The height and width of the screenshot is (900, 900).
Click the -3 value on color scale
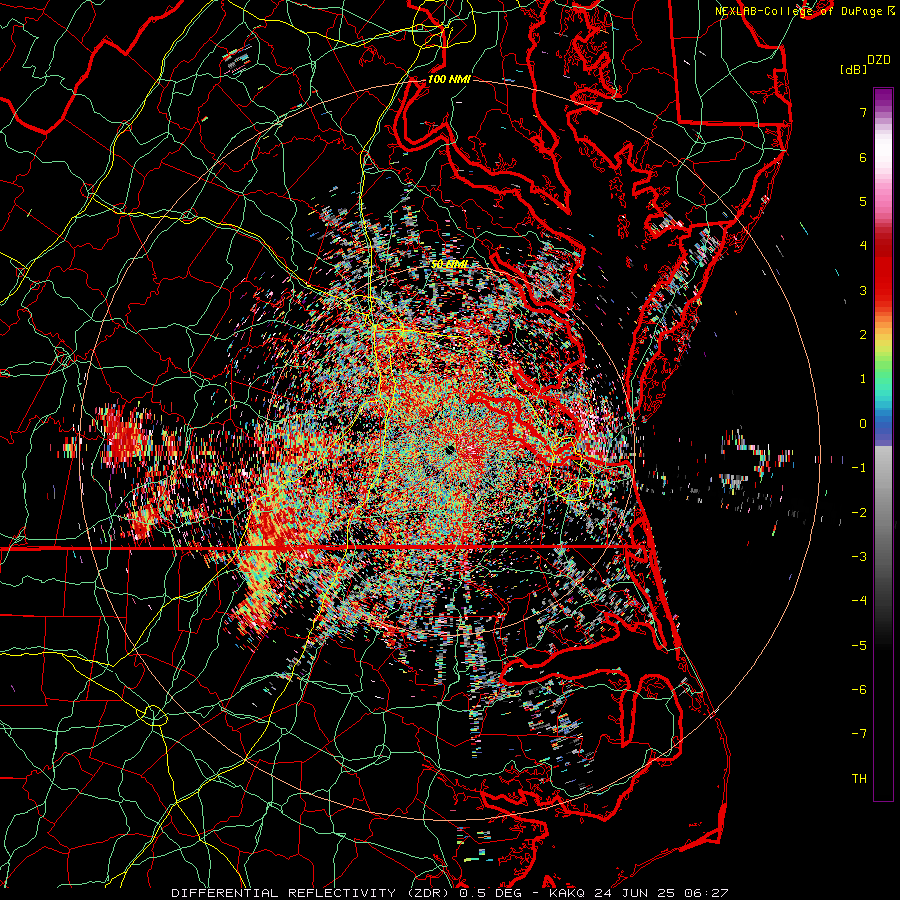tap(859, 557)
